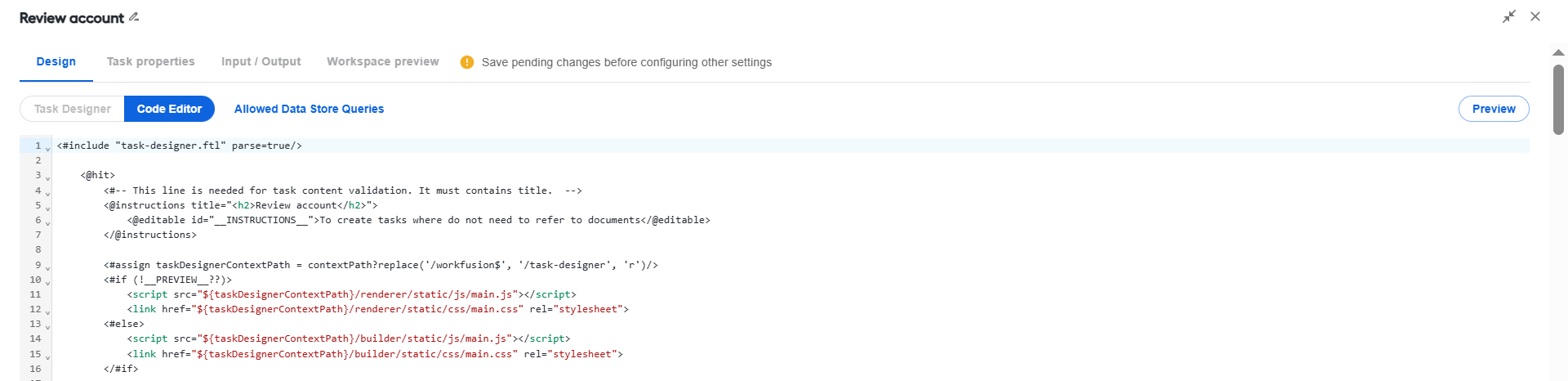
Task: Click the taskDesignerContextPath assign line
Action: (x=381, y=265)
